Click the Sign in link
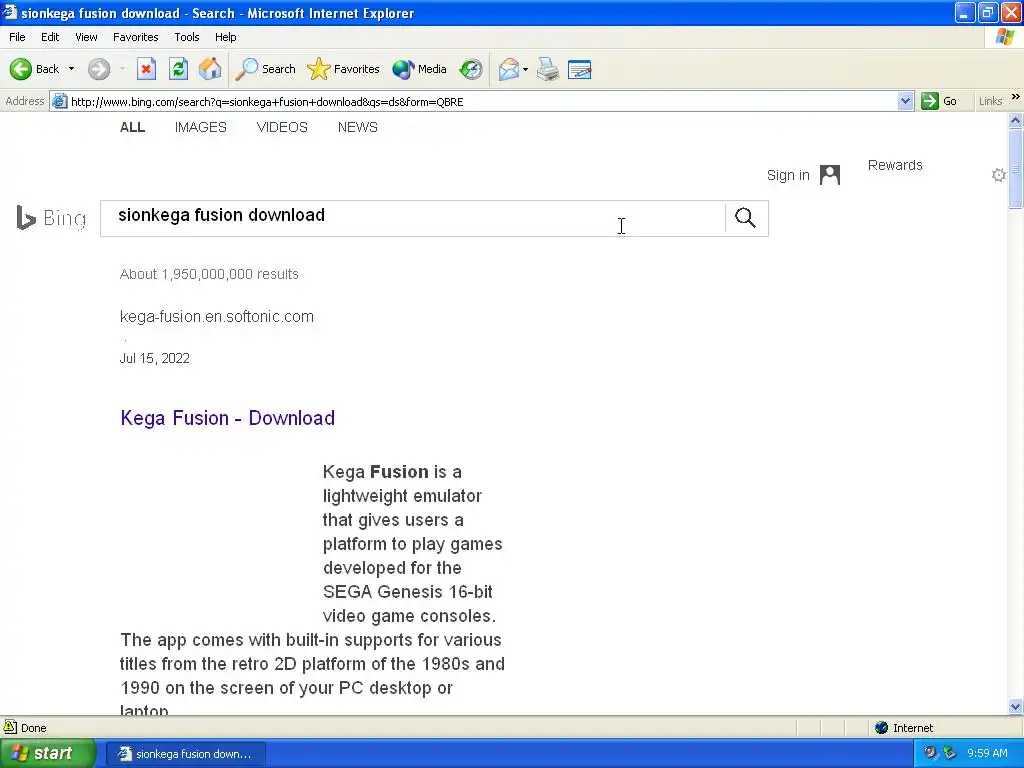 (788, 175)
